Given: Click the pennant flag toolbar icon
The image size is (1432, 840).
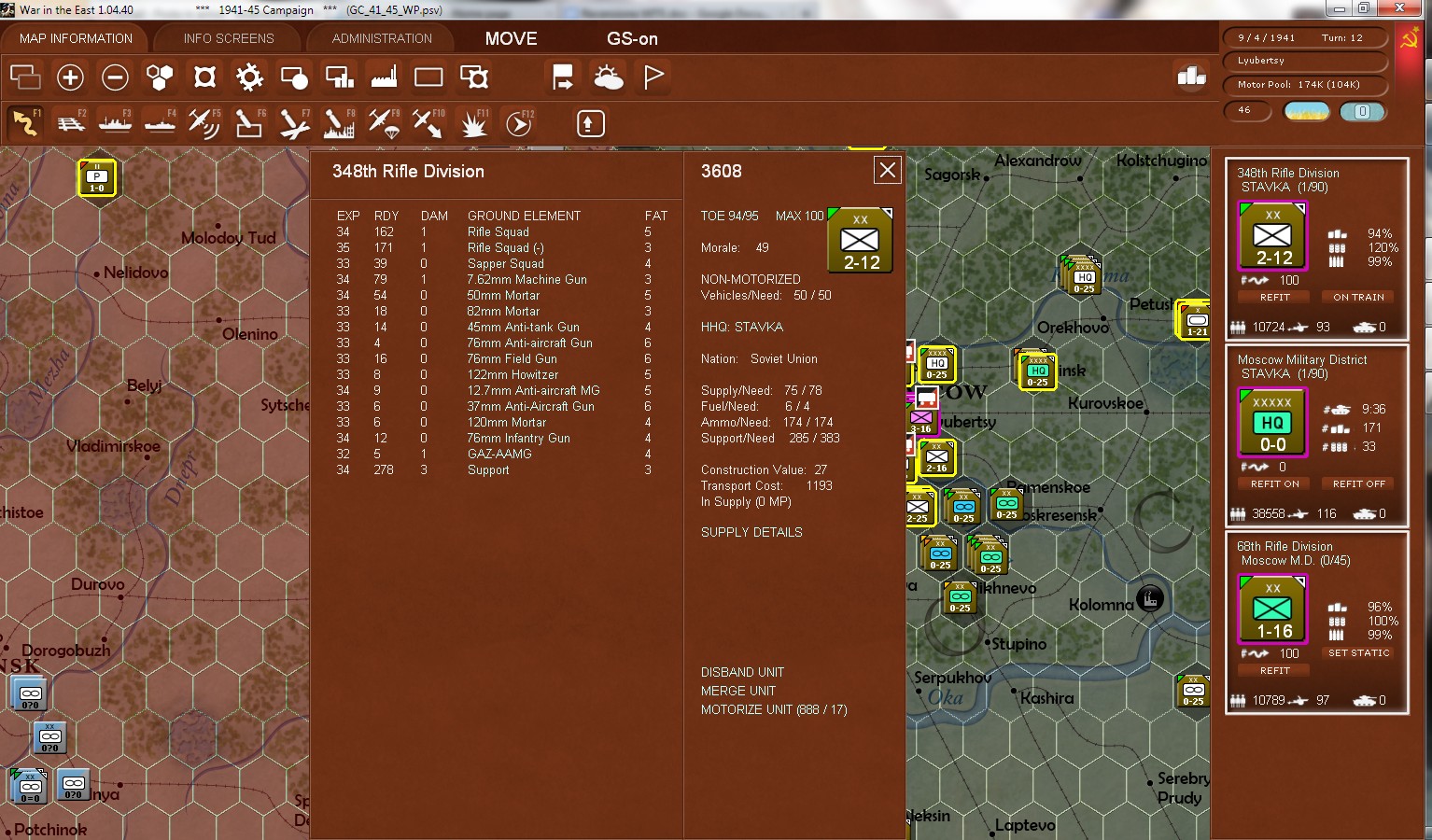Looking at the screenshot, I should click(x=653, y=77).
